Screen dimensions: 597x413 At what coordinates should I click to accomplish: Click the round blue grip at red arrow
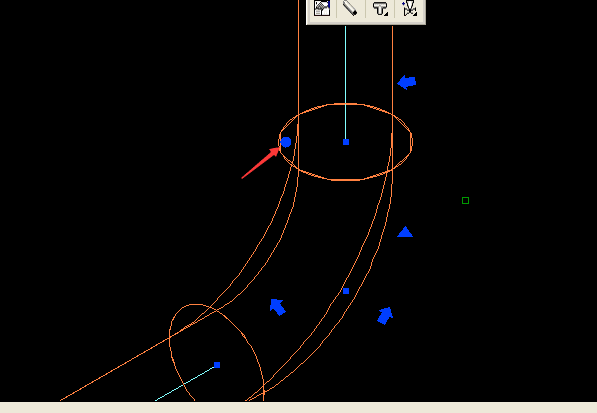[286, 142]
